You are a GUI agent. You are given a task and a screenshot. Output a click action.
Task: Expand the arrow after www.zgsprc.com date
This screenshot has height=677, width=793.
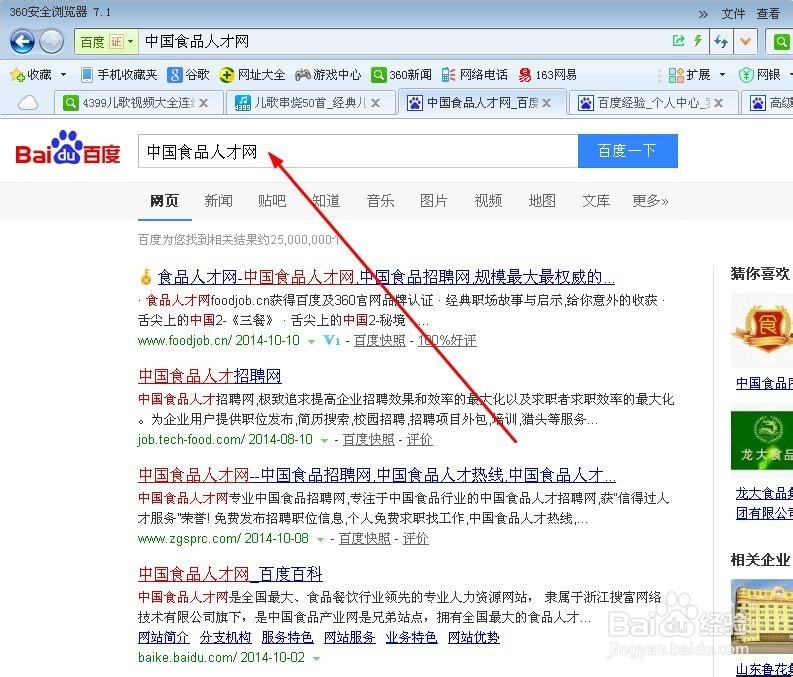tap(320, 540)
